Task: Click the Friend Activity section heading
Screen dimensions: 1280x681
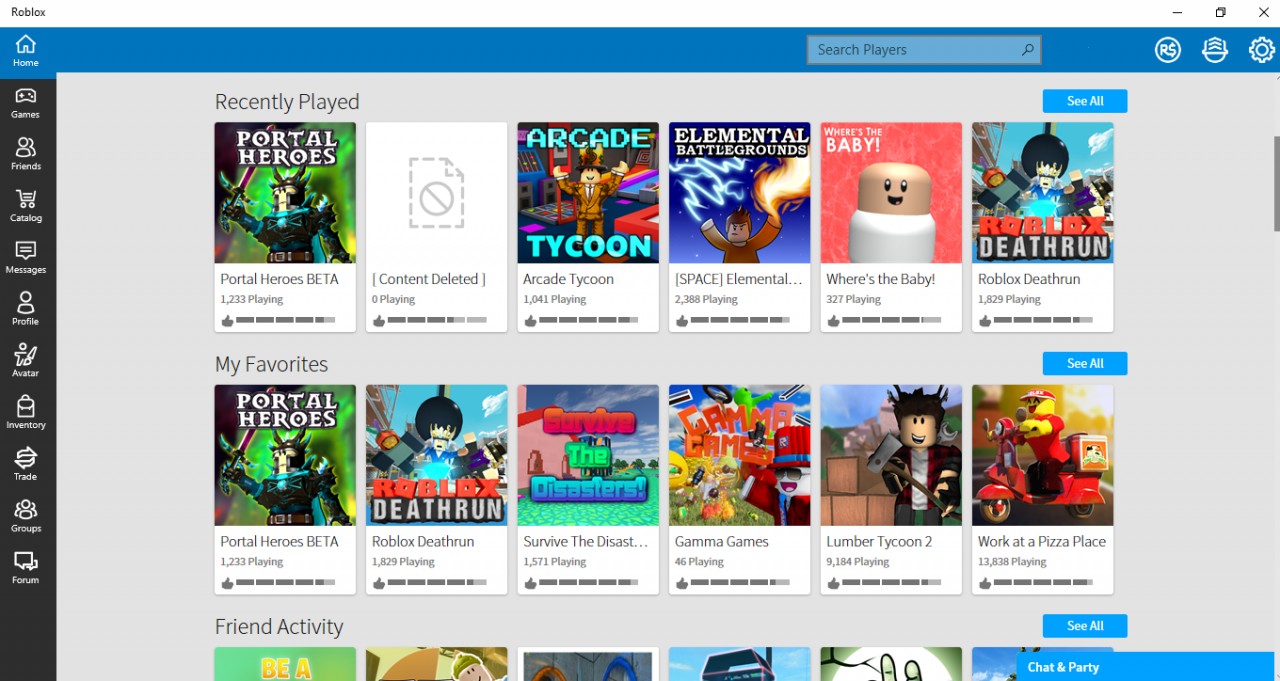Action: click(x=279, y=627)
